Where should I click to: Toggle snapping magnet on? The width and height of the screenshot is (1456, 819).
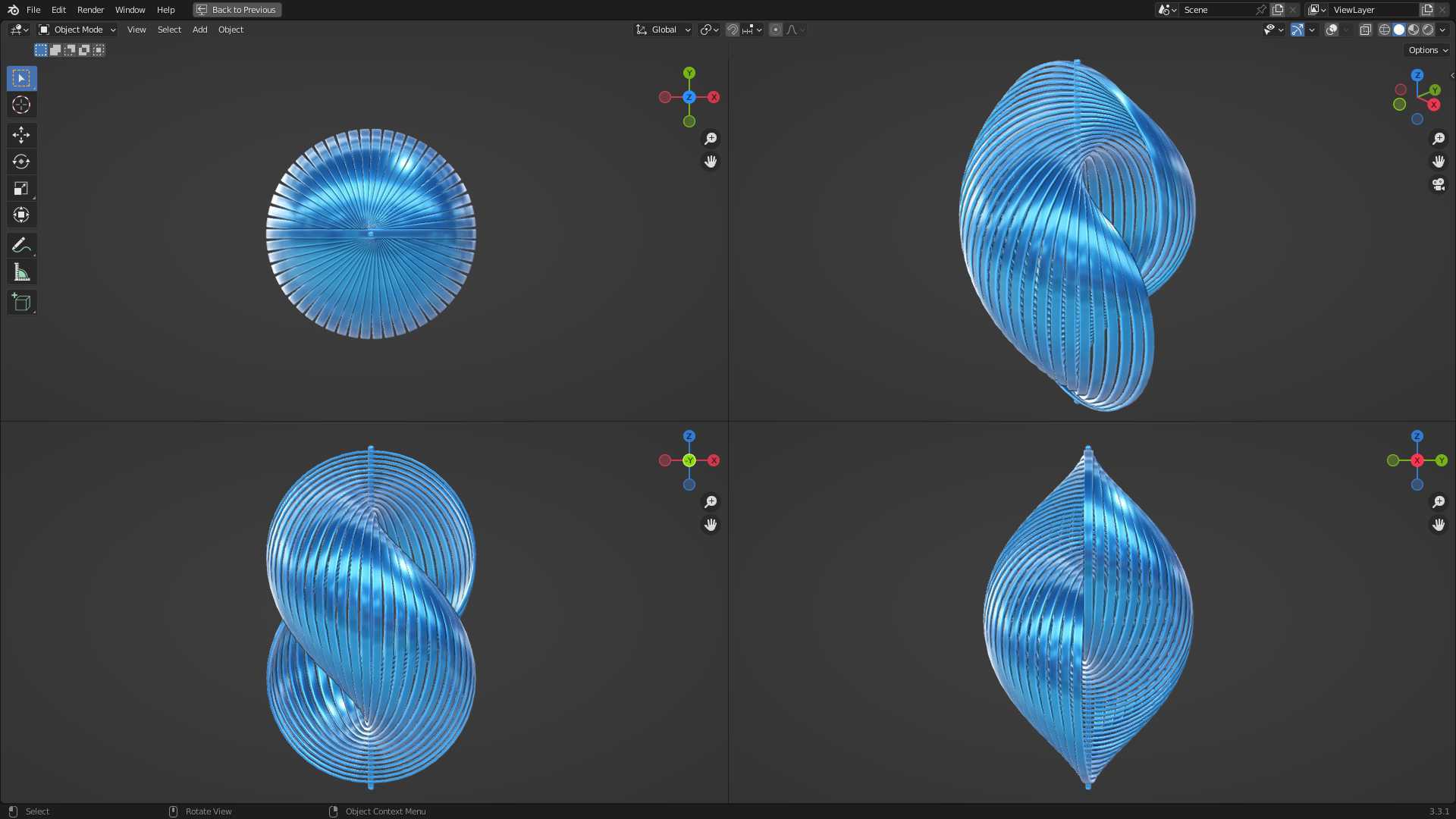[x=733, y=30]
